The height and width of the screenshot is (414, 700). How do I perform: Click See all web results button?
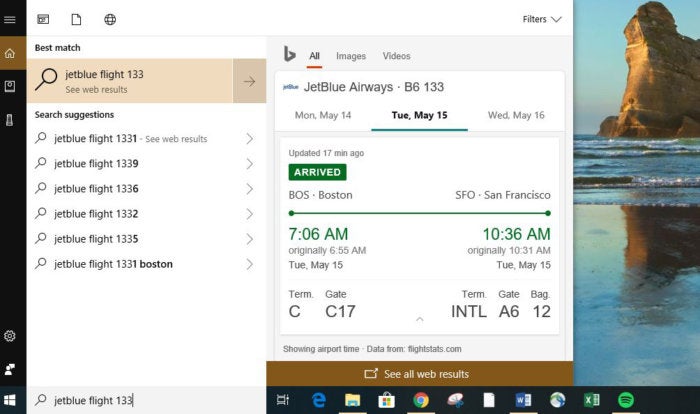(x=420, y=374)
